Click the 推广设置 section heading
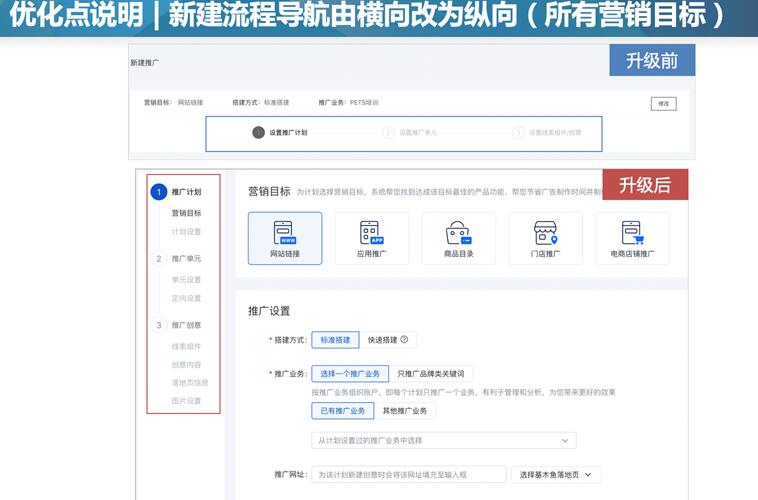 pos(269,311)
